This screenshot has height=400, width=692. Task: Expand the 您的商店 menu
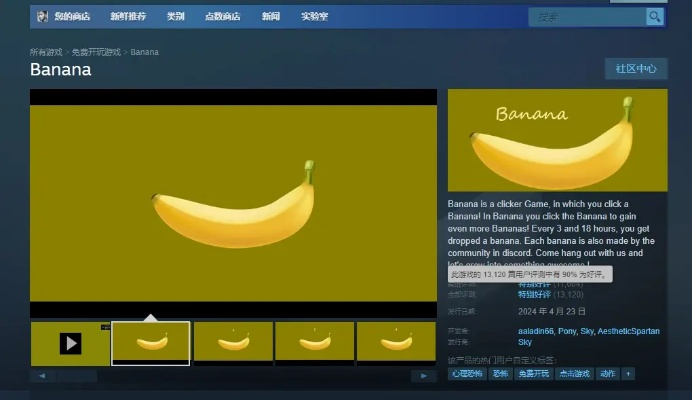pyautogui.click(x=72, y=17)
